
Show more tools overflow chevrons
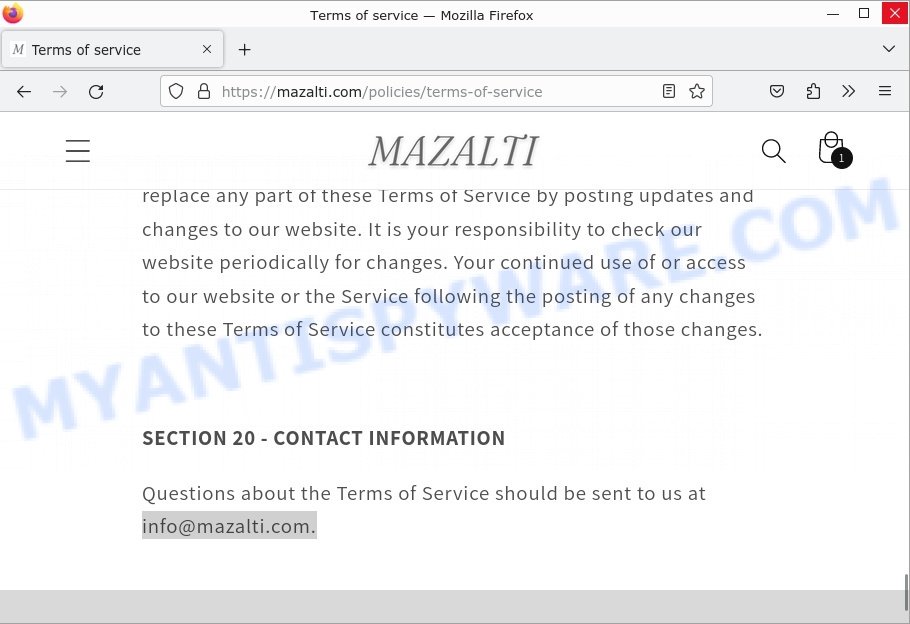(848, 91)
